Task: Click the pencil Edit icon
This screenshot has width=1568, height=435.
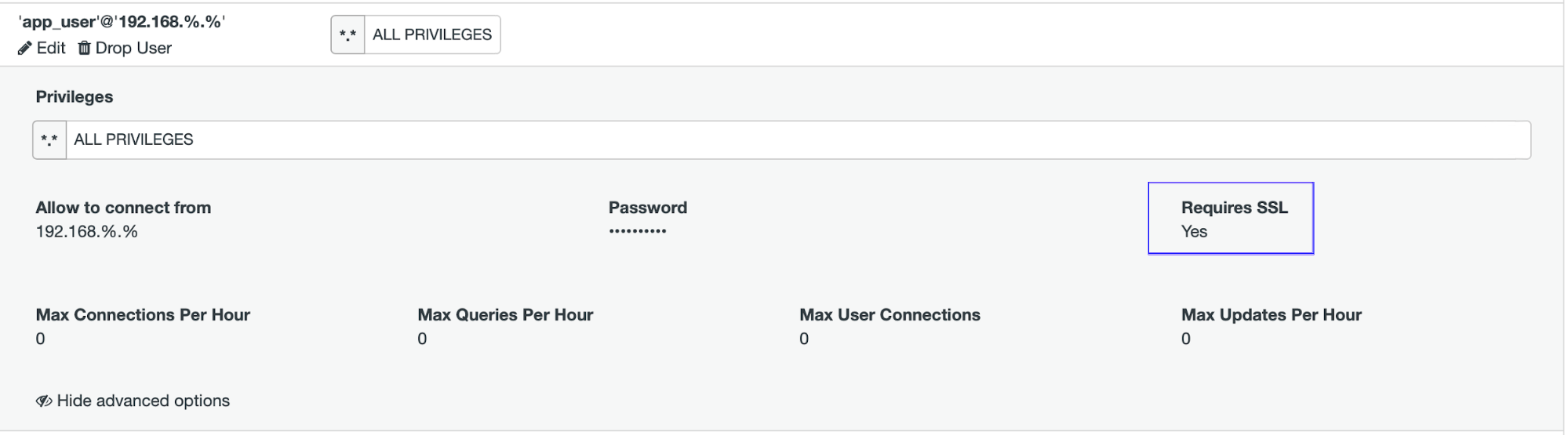Action: pos(25,49)
